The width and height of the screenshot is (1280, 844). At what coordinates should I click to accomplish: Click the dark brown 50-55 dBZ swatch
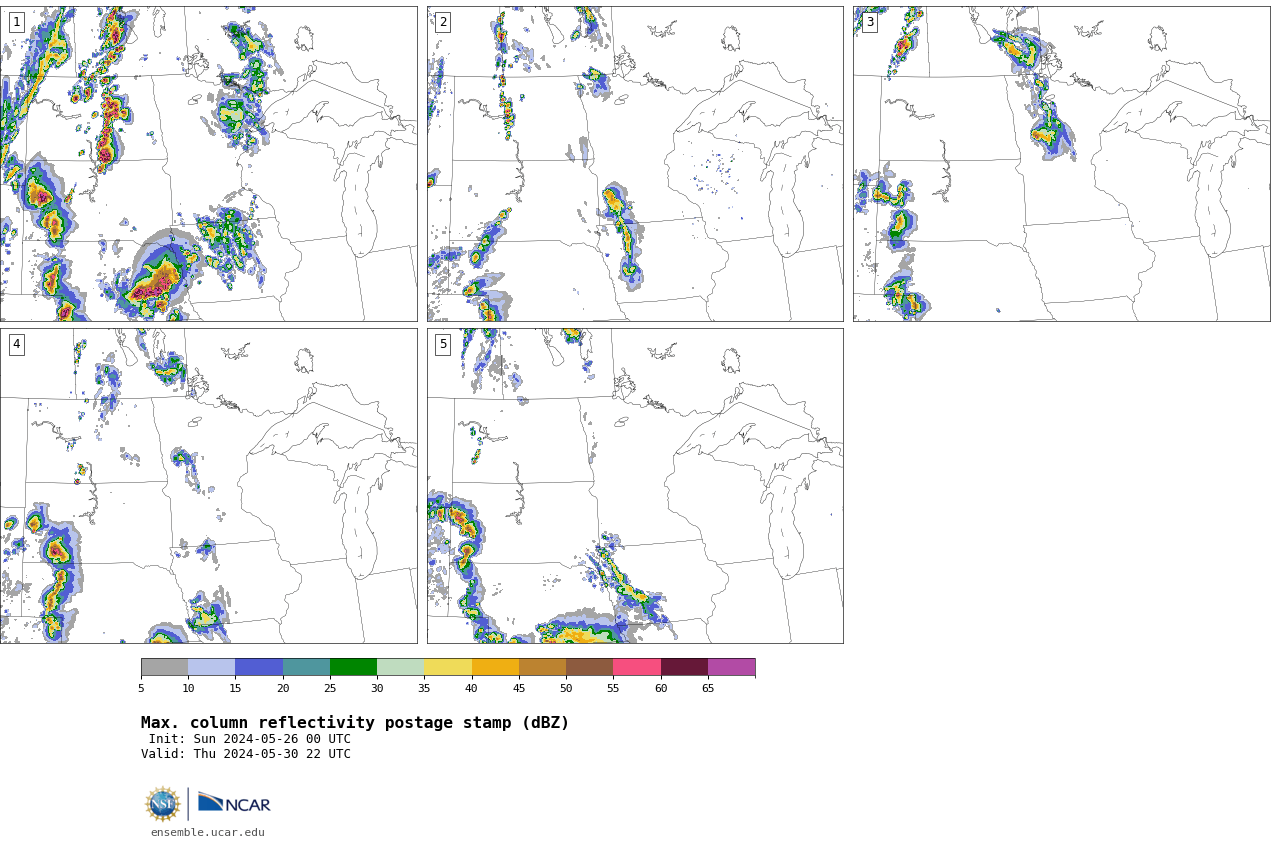click(590, 667)
